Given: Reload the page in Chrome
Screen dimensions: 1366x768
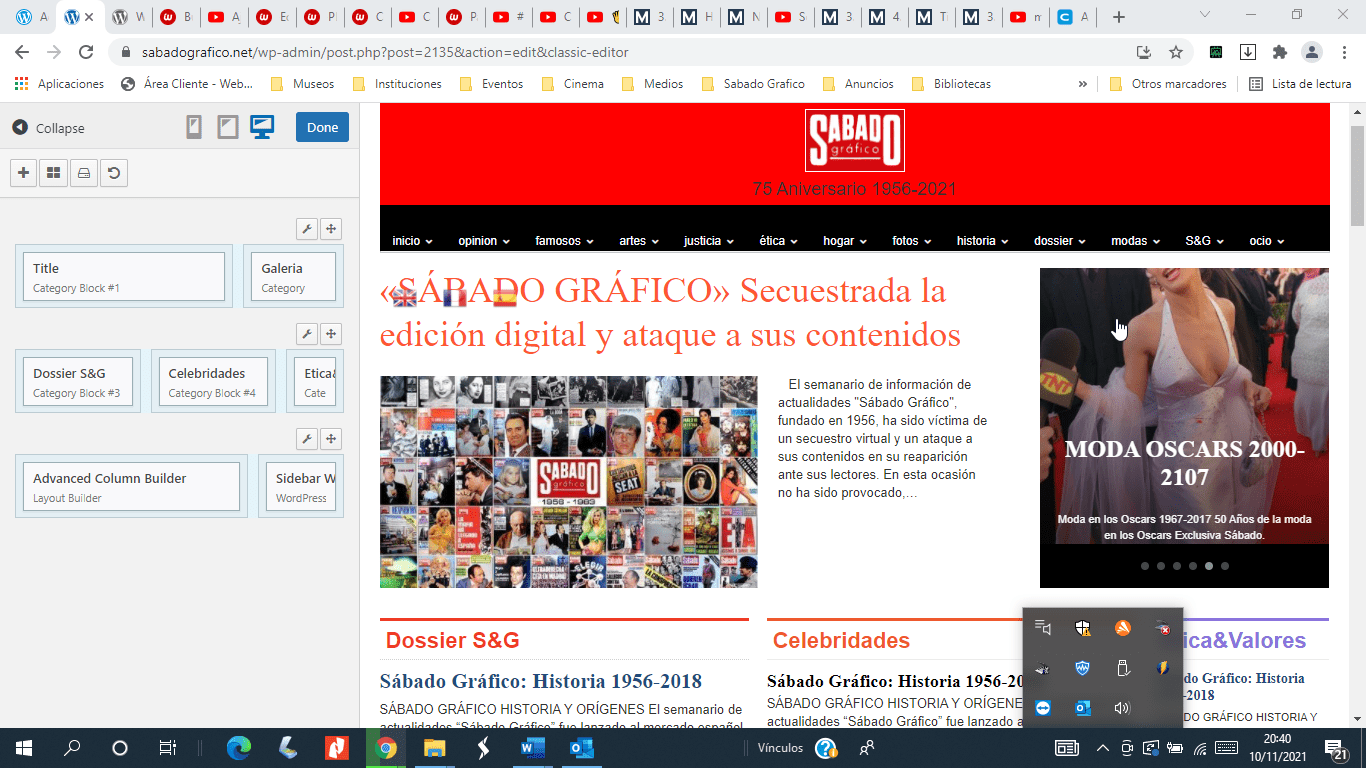Looking at the screenshot, I should tap(86, 52).
